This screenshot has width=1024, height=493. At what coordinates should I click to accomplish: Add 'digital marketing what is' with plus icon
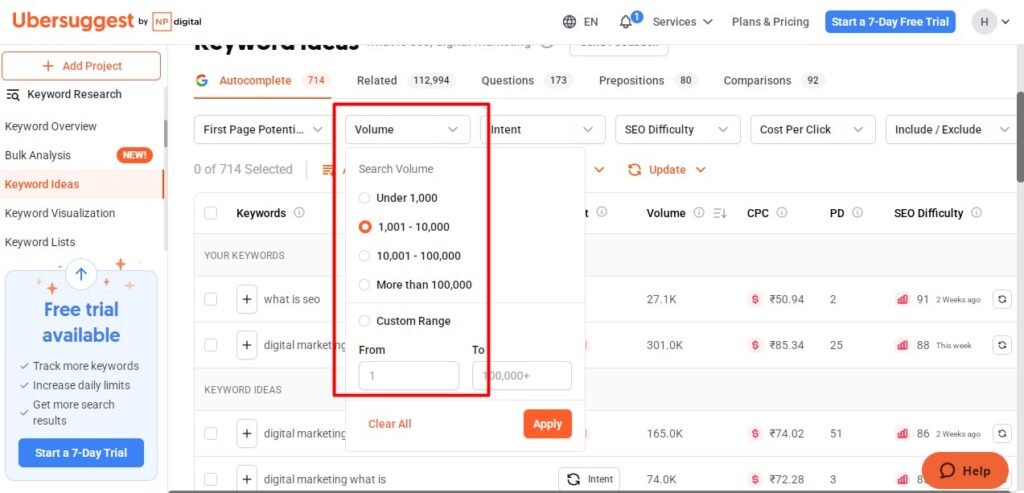247,479
